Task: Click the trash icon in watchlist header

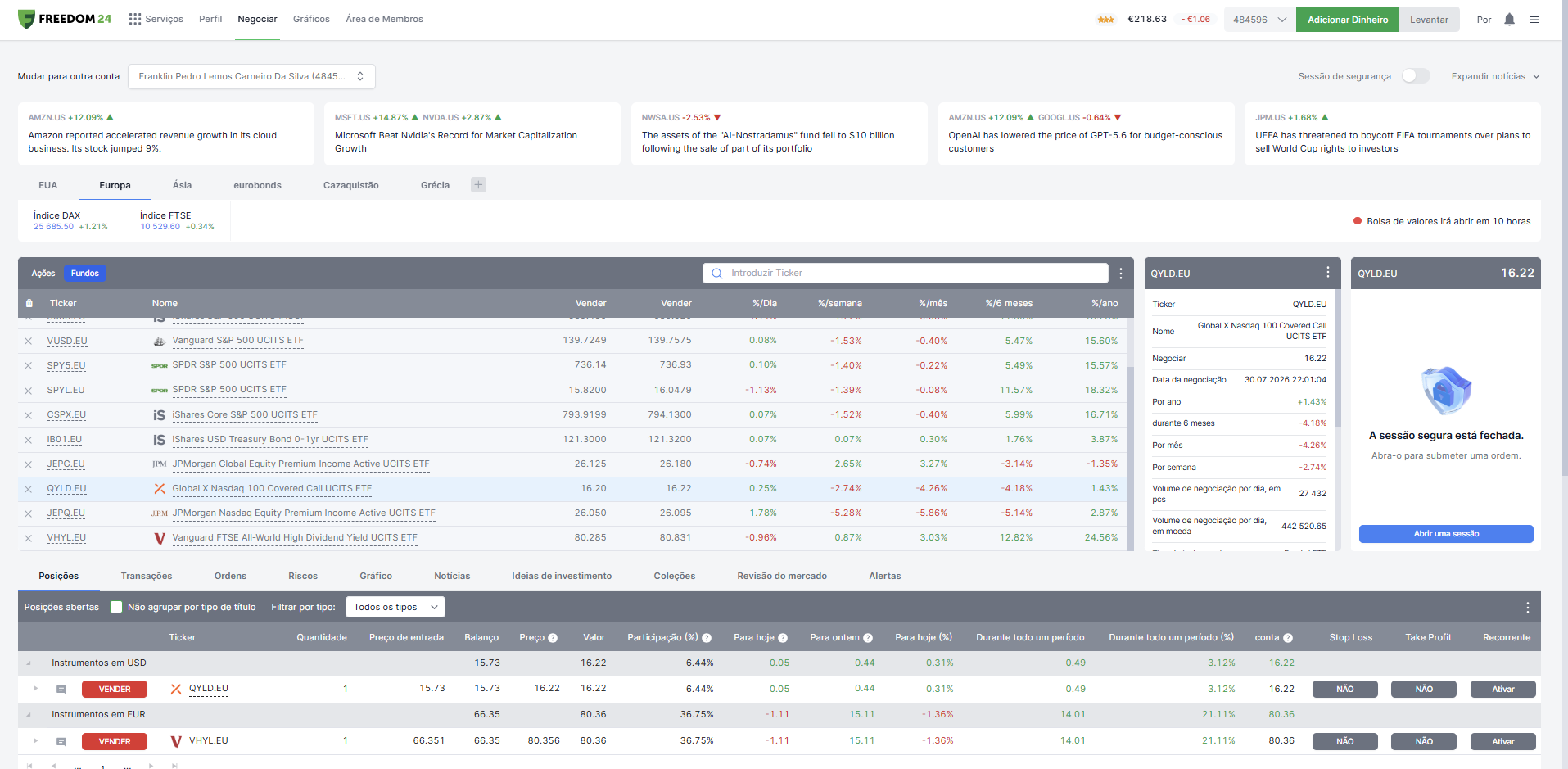Action: [29, 303]
